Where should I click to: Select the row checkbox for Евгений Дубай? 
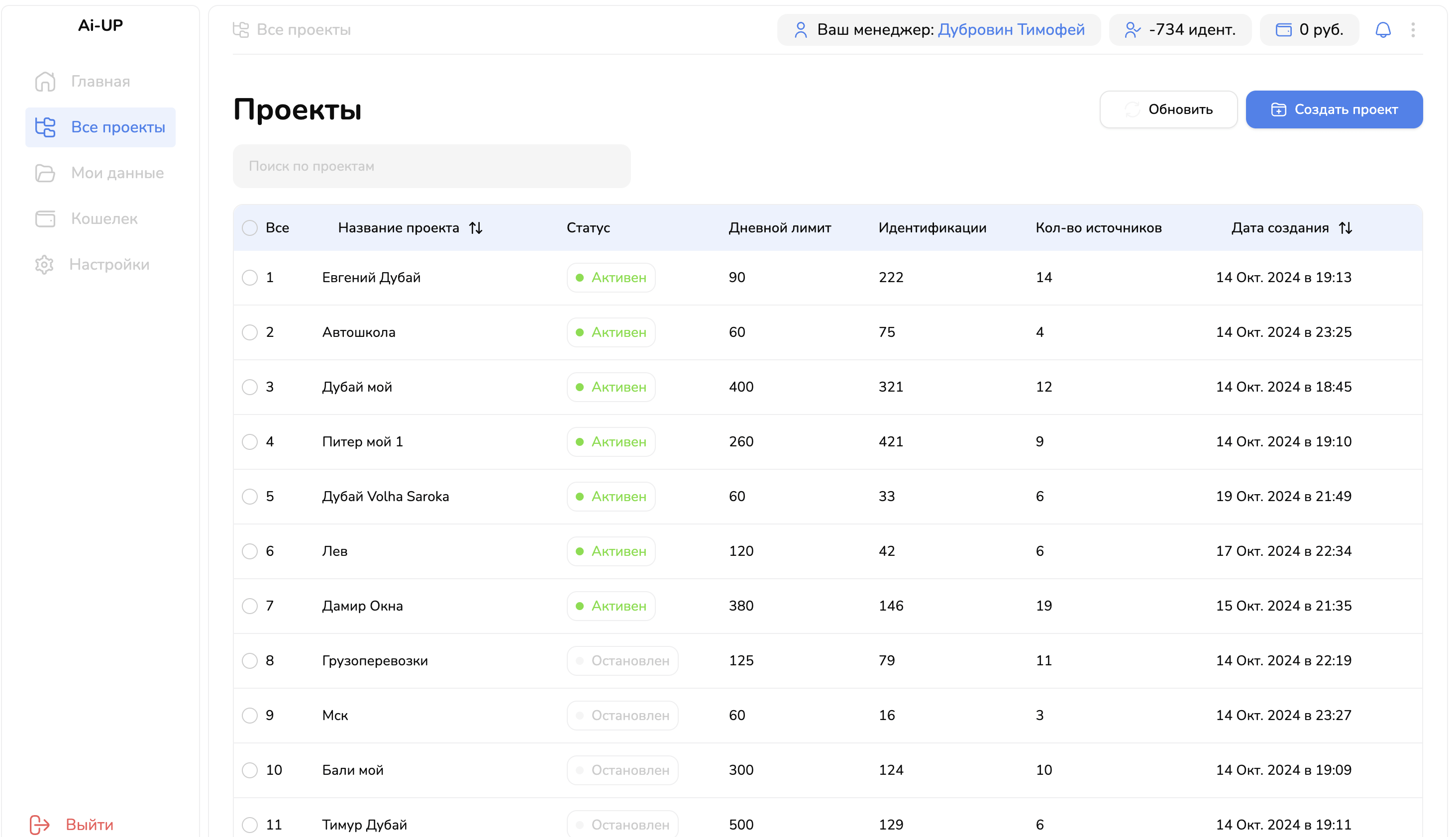(x=249, y=278)
